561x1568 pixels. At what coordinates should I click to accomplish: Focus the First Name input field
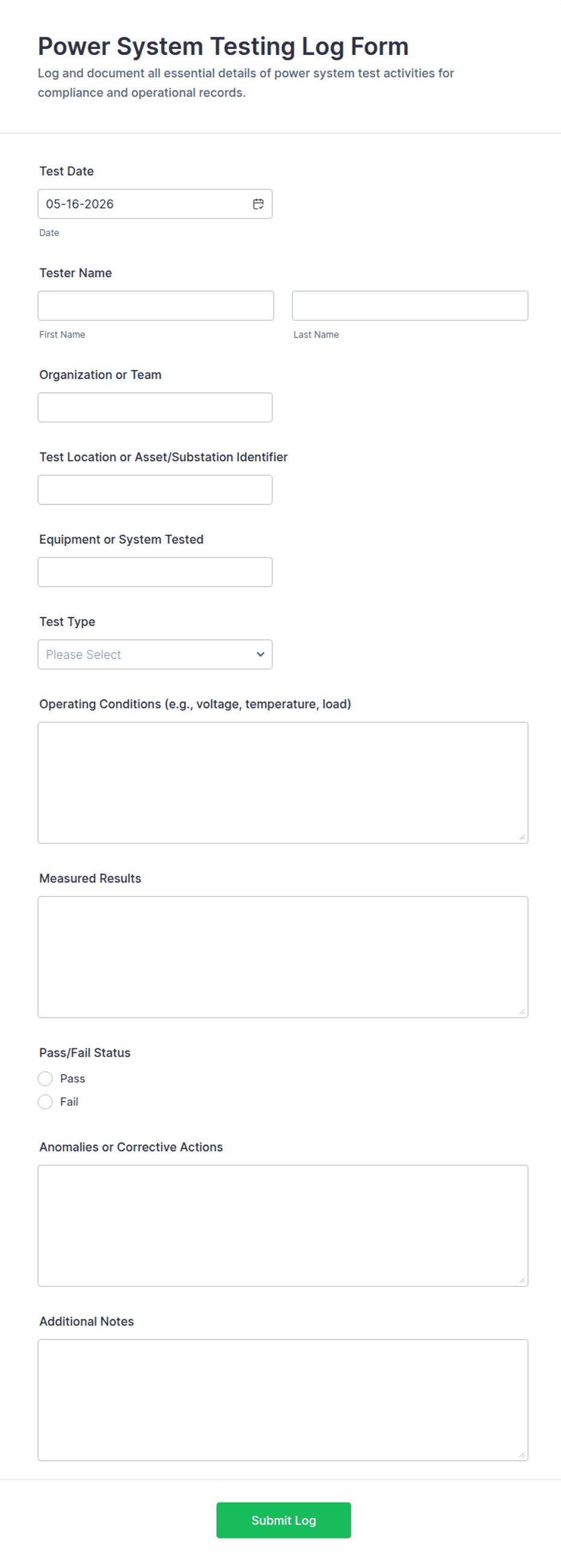pyautogui.click(x=156, y=305)
